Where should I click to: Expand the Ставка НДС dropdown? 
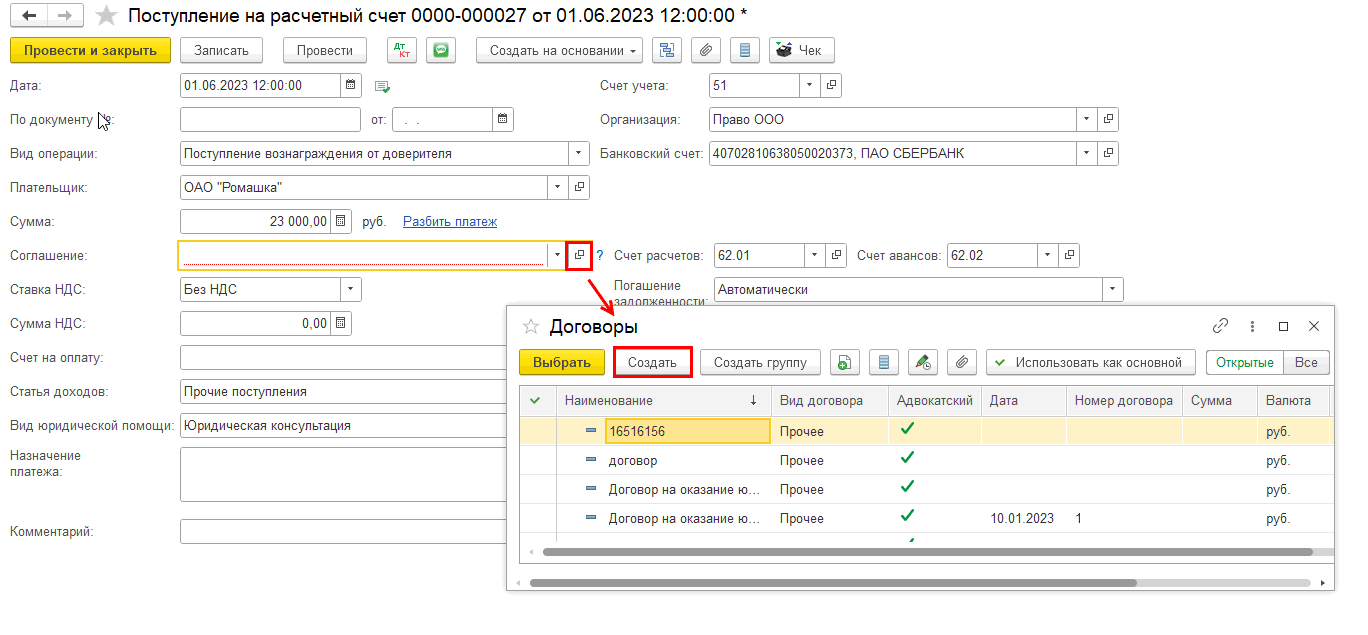[x=350, y=290]
